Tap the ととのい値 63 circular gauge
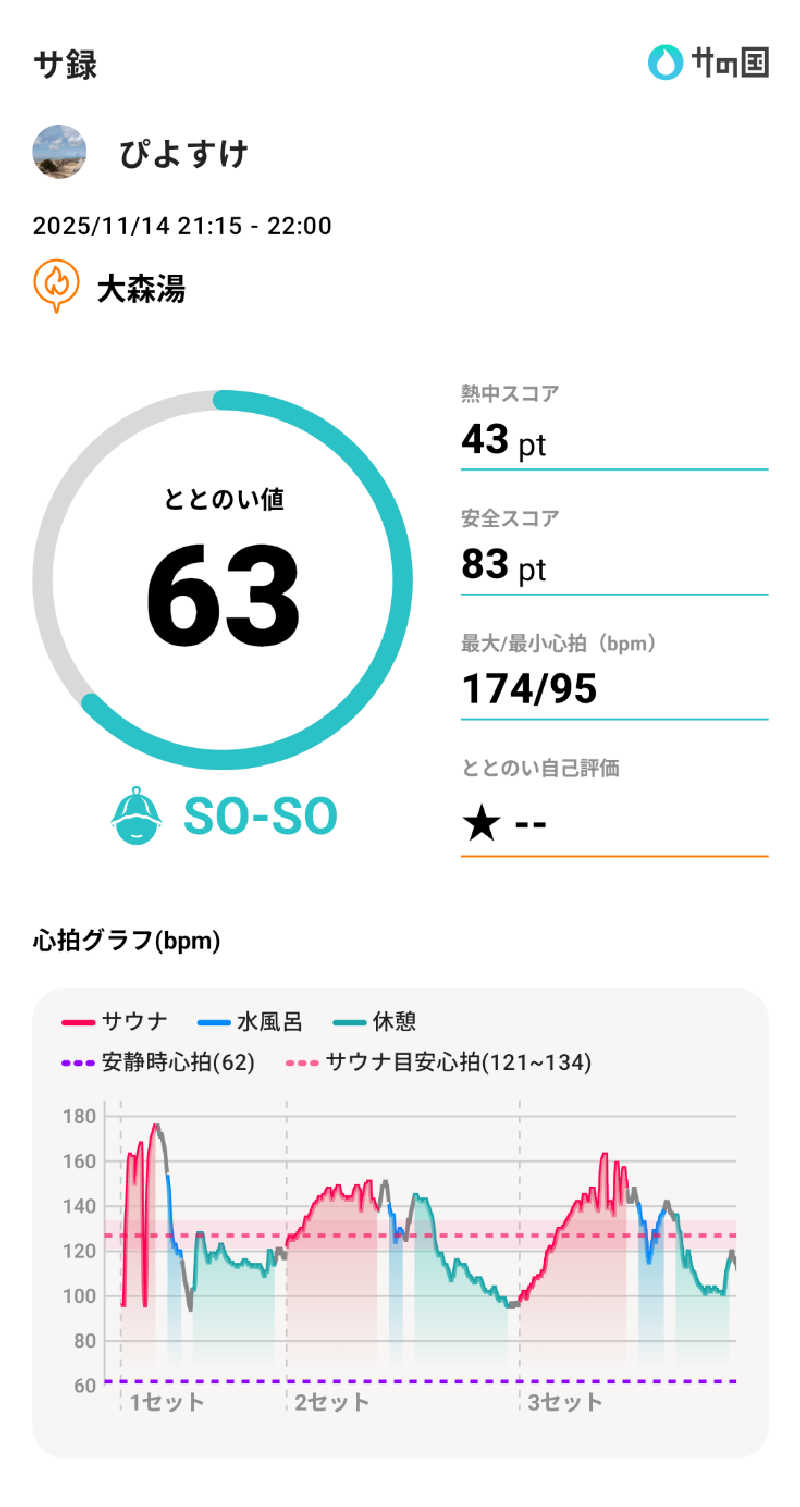 (x=222, y=580)
